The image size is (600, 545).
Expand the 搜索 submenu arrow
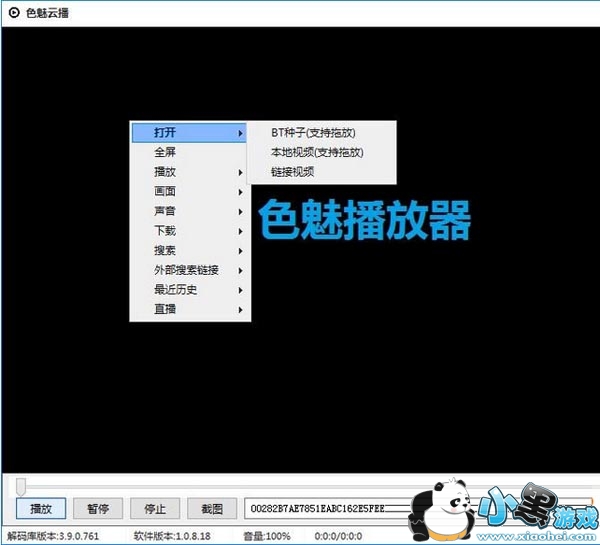240,251
